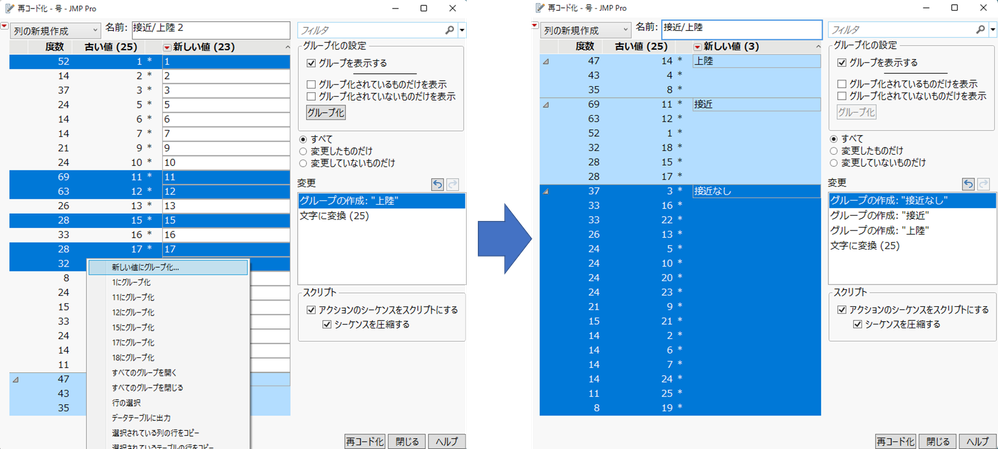Choose すべてのグループを開く from context menu

coord(168,373)
